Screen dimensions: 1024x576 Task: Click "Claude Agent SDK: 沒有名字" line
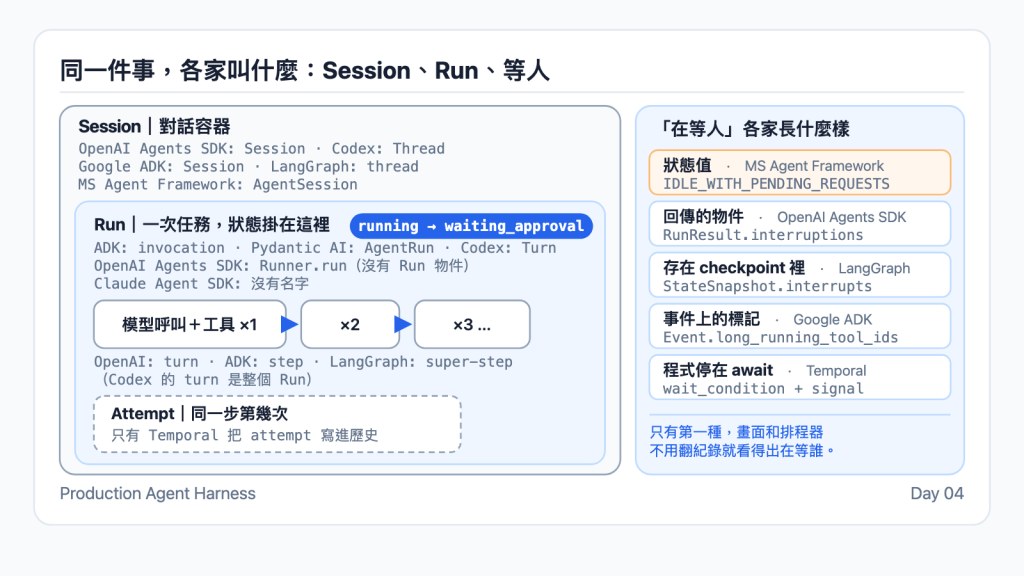pyautogui.click(x=201, y=283)
